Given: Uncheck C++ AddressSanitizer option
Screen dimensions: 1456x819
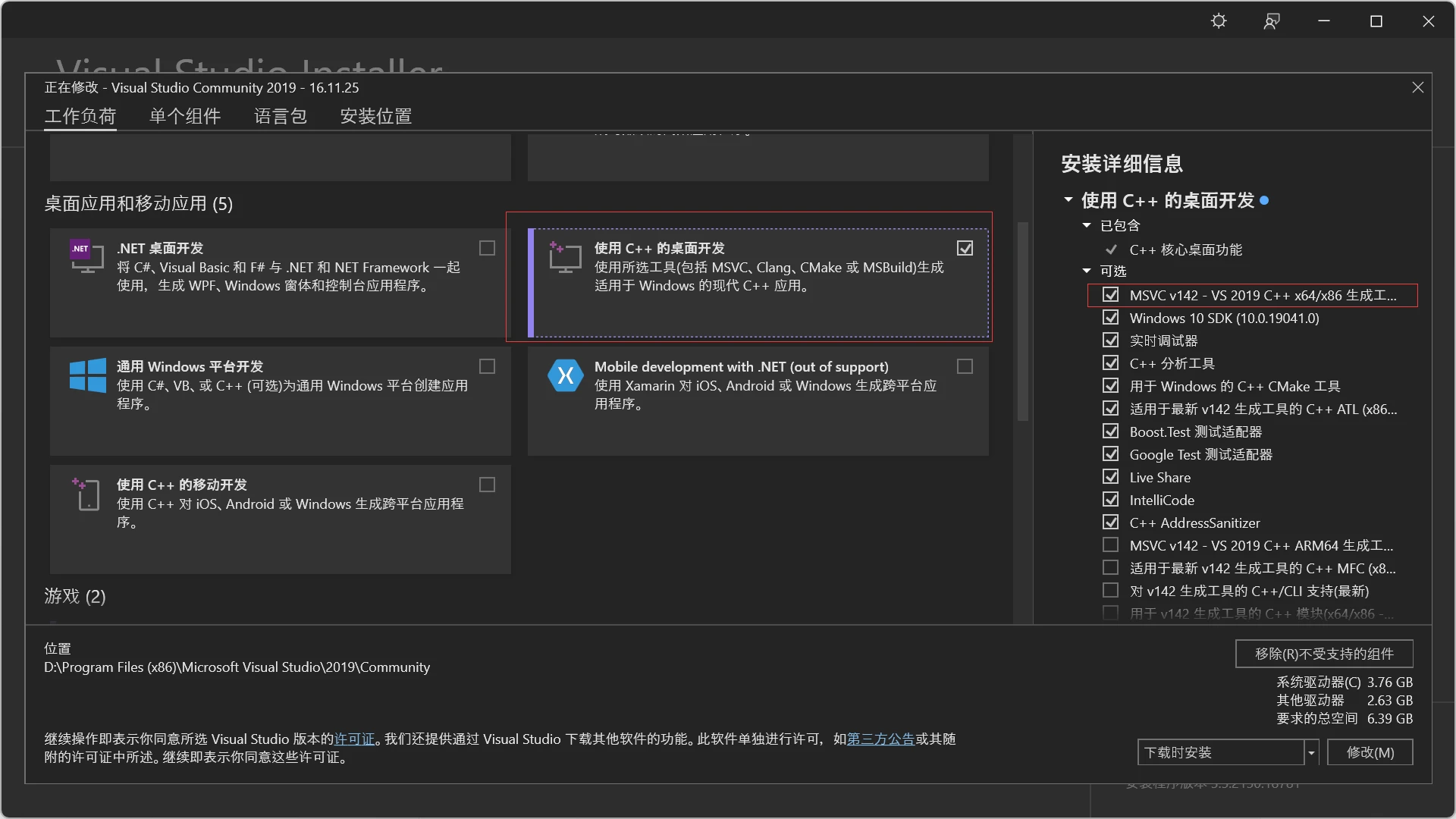Looking at the screenshot, I should (x=1110, y=522).
